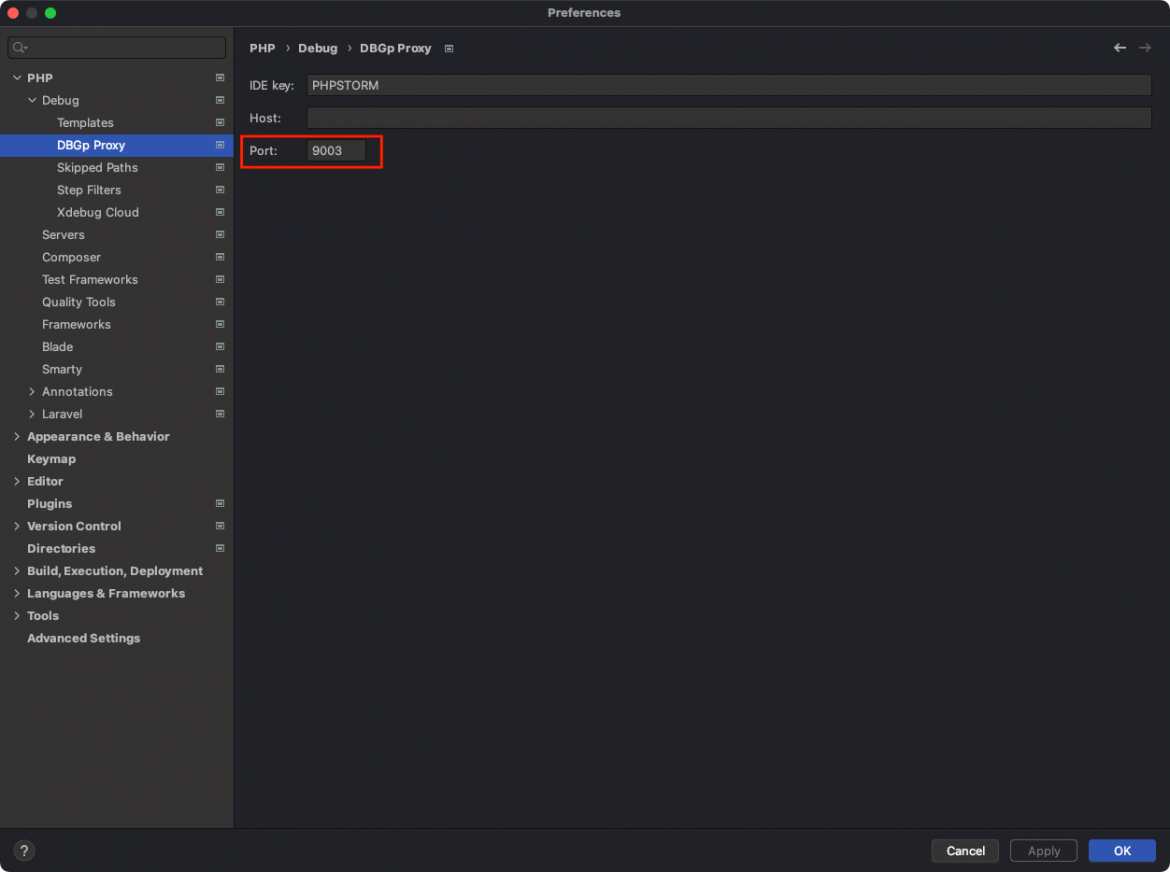The image size is (1170, 872).
Task: Confirm with the OK button
Action: [x=1121, y=850]
